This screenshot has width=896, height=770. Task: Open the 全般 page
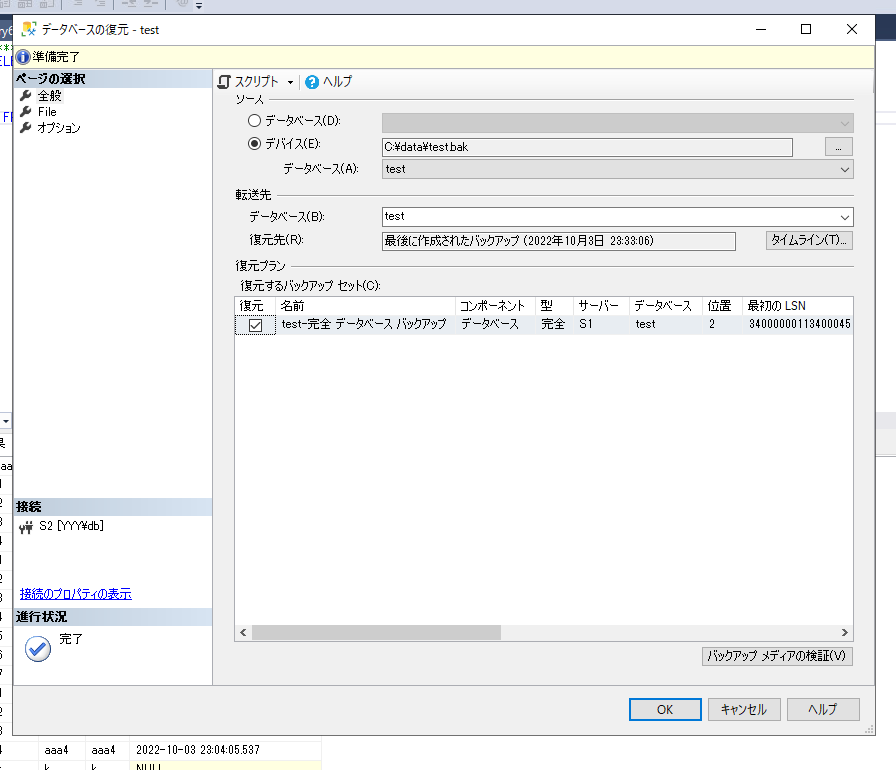(x=50, y=95)
